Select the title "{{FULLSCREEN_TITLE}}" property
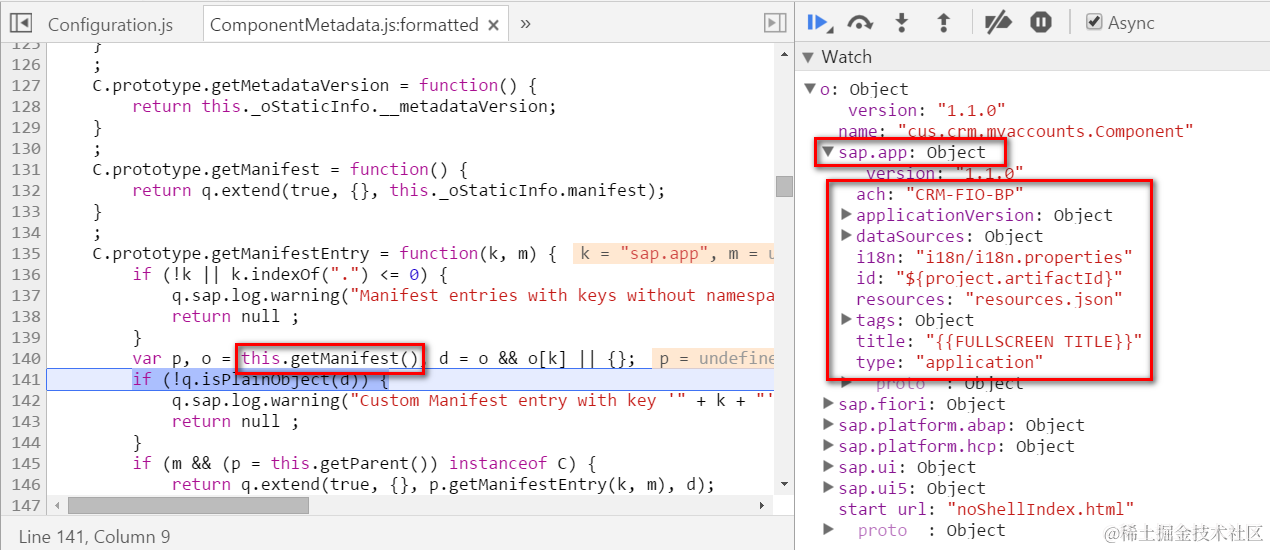1270x550 pixels. tap(998, 341)
